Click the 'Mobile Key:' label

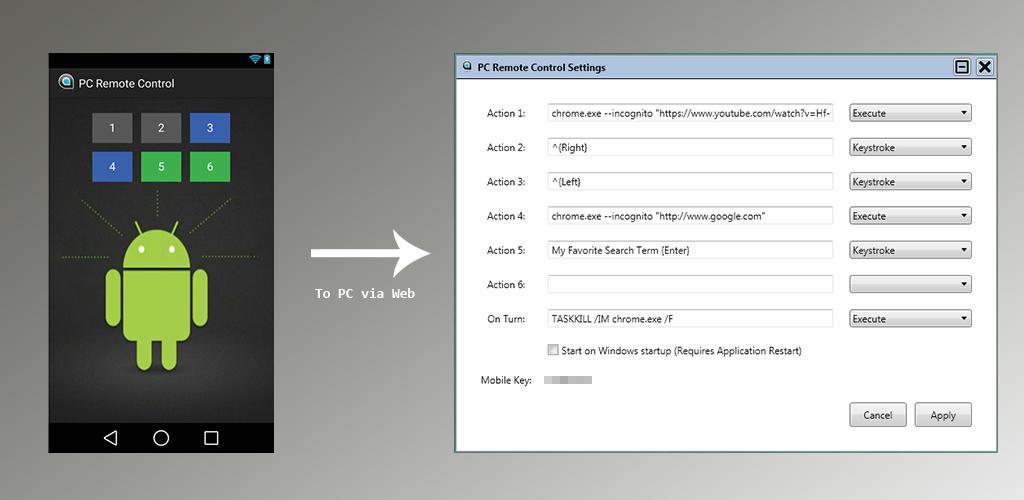(x=506, y=380)
